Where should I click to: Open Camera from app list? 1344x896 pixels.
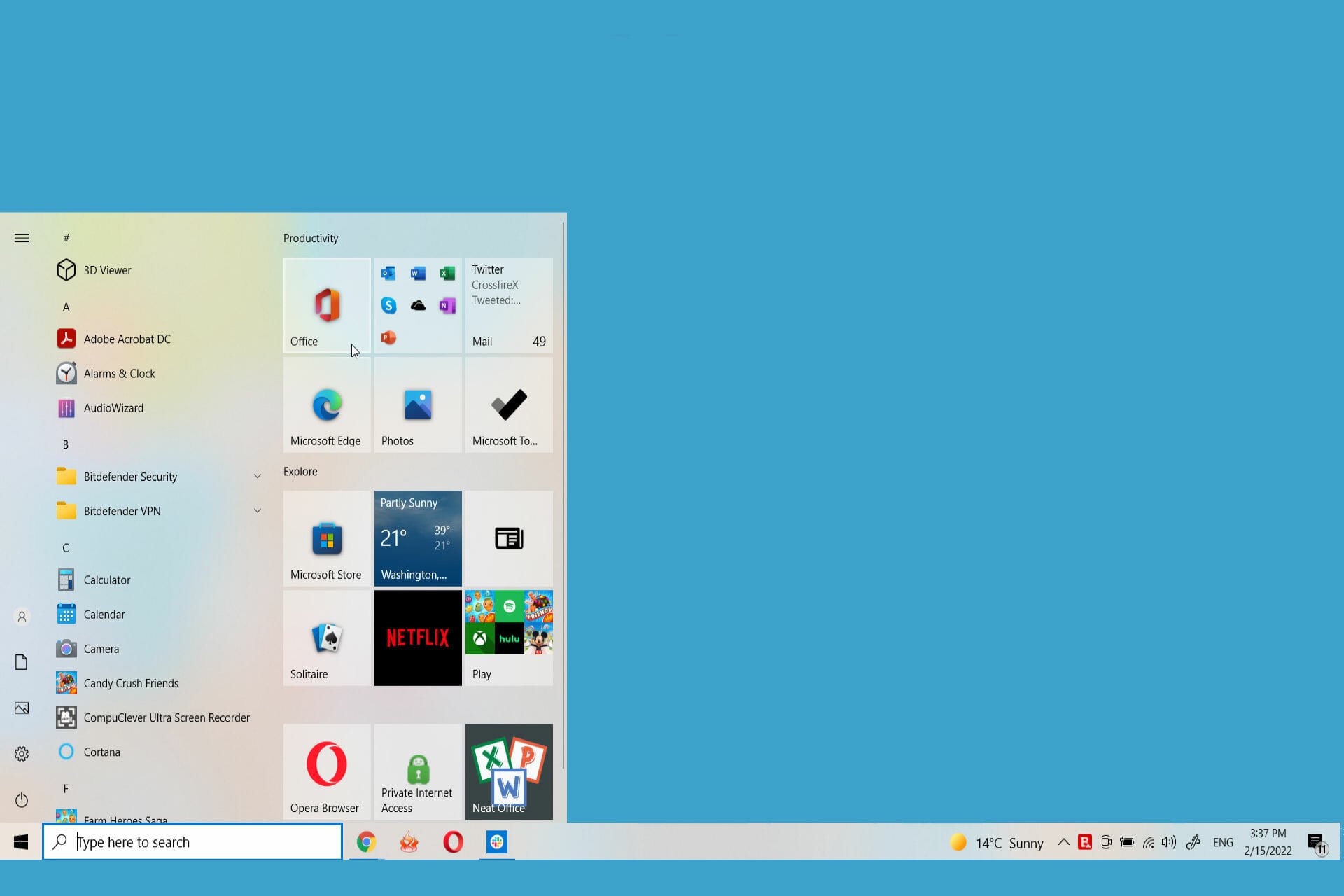point(160,648)
